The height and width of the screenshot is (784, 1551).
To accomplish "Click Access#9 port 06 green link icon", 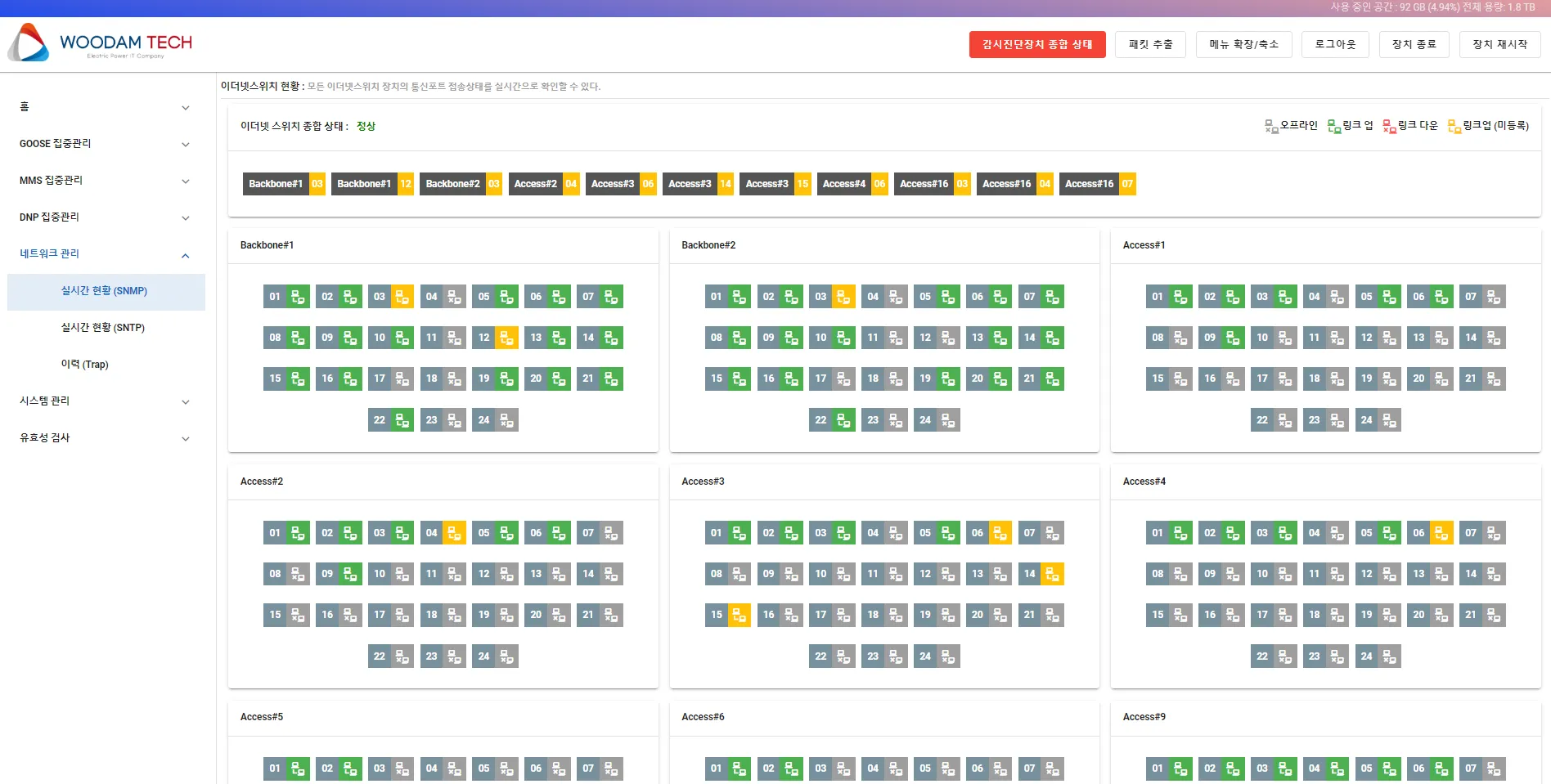I will coord(1441,768).
